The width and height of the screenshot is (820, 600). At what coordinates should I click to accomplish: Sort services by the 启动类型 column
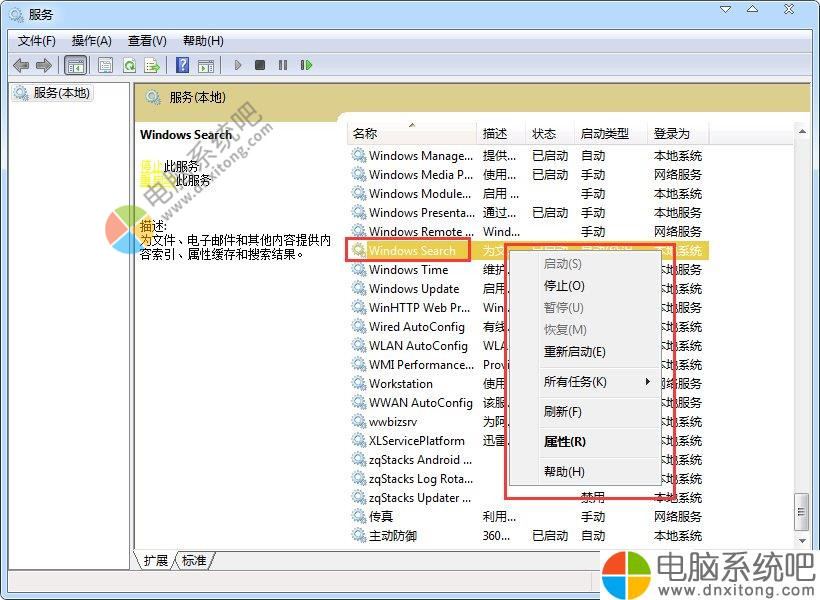click(604, 133)
